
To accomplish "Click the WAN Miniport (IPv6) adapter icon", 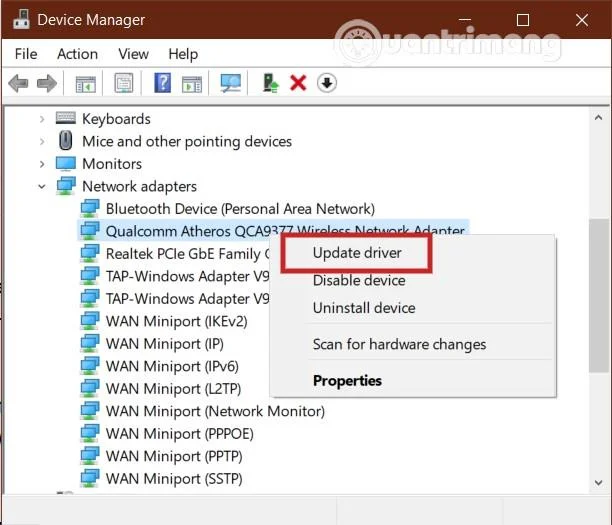I will [90, 365].
